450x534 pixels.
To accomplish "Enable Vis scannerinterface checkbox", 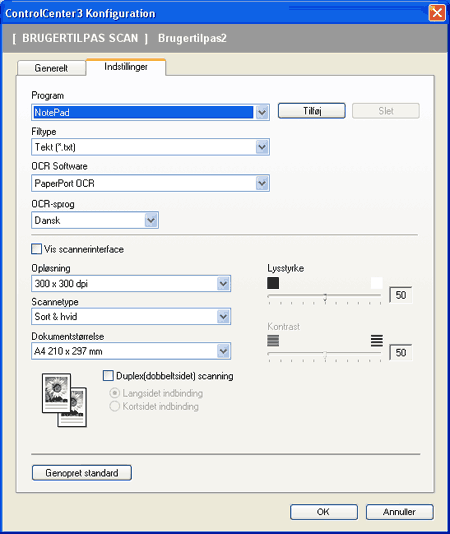I will click(x=36, y=249).
